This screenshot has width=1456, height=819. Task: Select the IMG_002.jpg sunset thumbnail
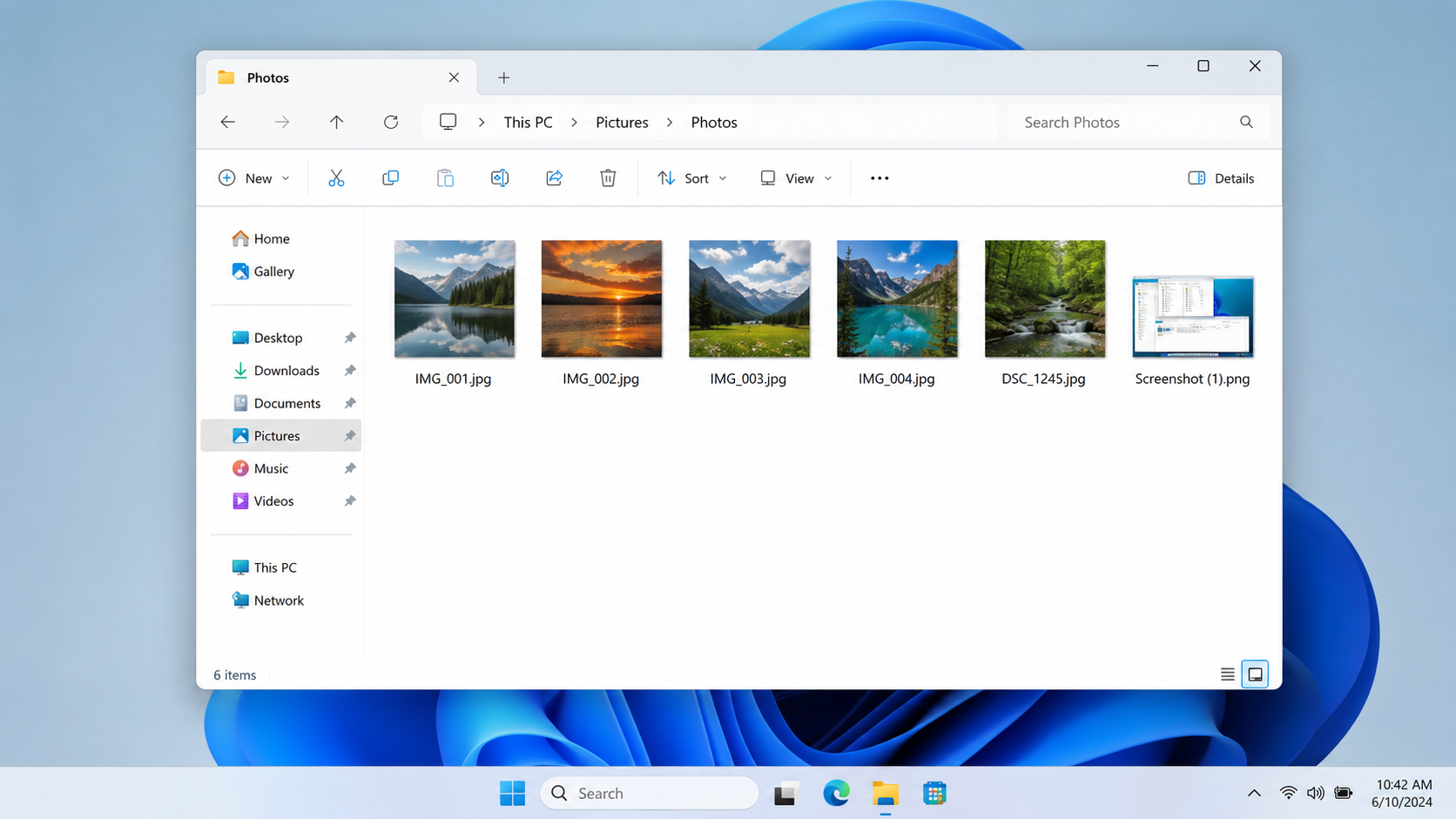[601, 299]
